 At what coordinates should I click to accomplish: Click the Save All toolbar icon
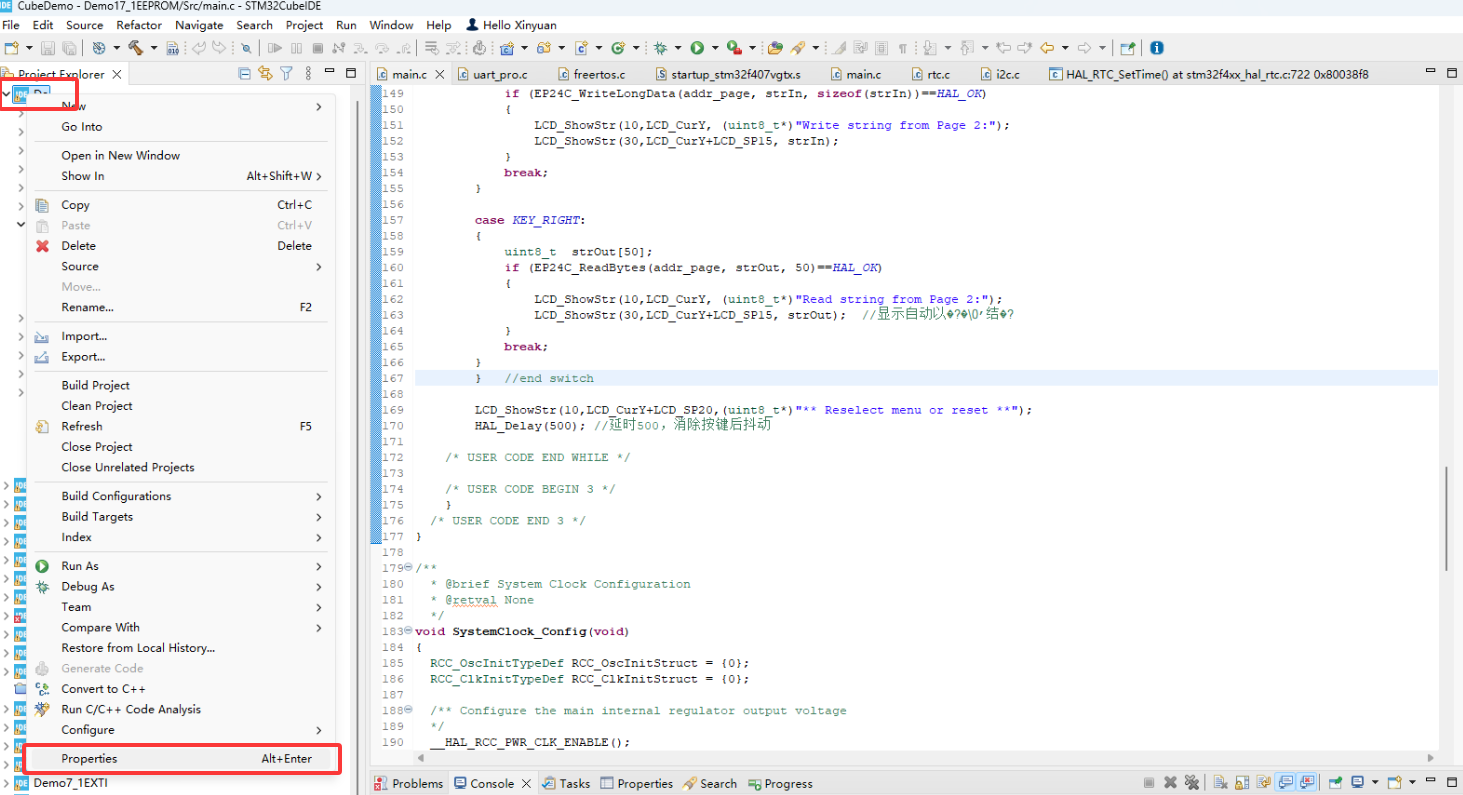(68, 48)
